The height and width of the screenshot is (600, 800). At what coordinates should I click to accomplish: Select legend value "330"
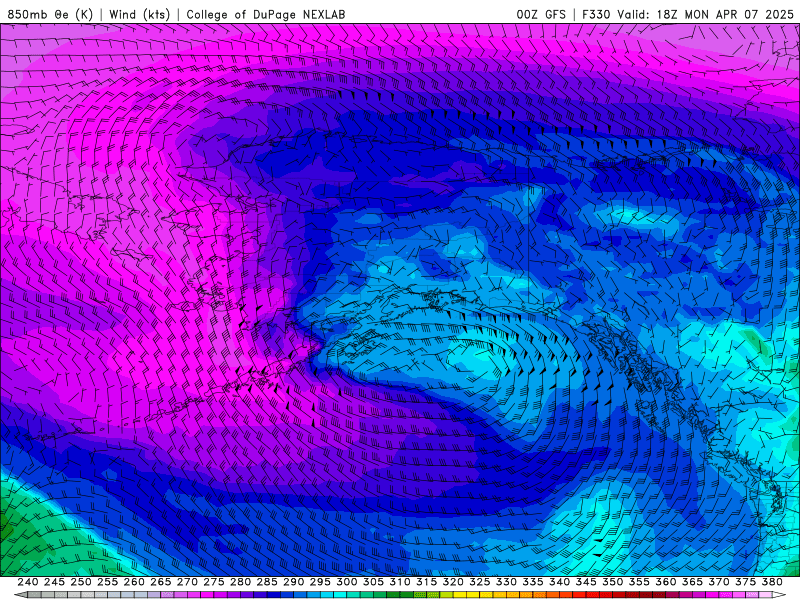tap(506, 582)
